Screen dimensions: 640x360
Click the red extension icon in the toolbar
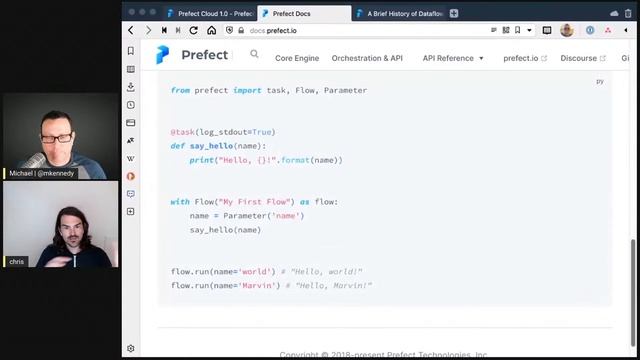pyautogui.click(x=608, y=30)
